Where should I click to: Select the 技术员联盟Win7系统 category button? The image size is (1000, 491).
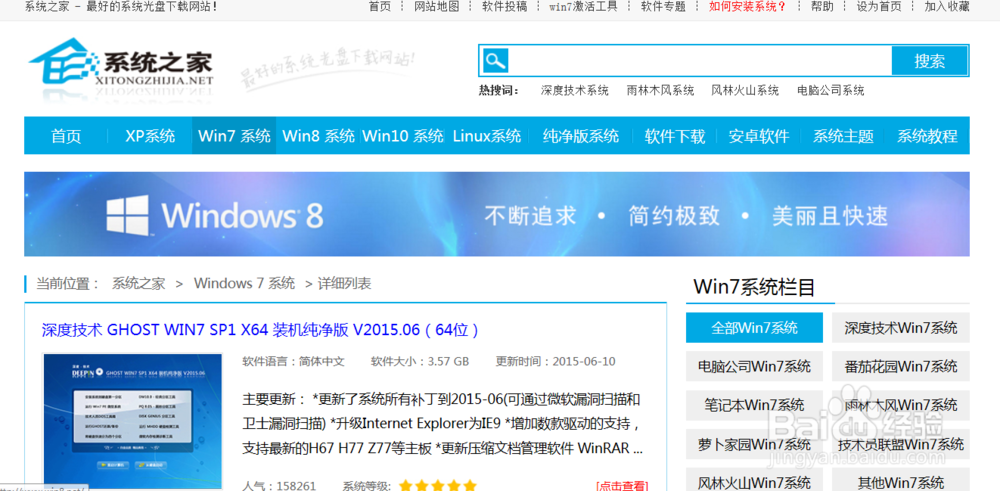coord(901,444)
